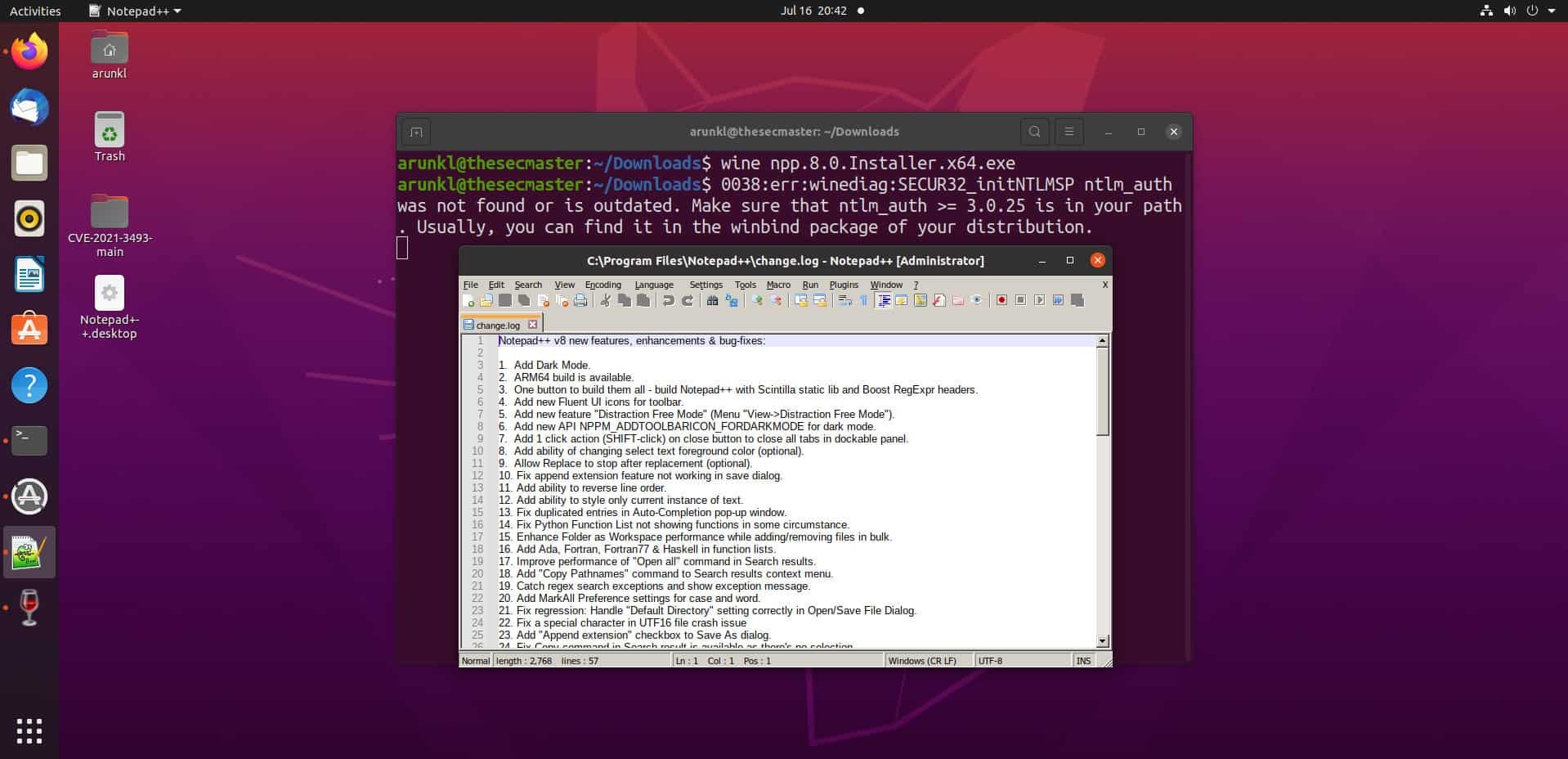Open the Settings menu
Image resolution: width=1568 pixels, height=759 pixels.
pos(706,285)
